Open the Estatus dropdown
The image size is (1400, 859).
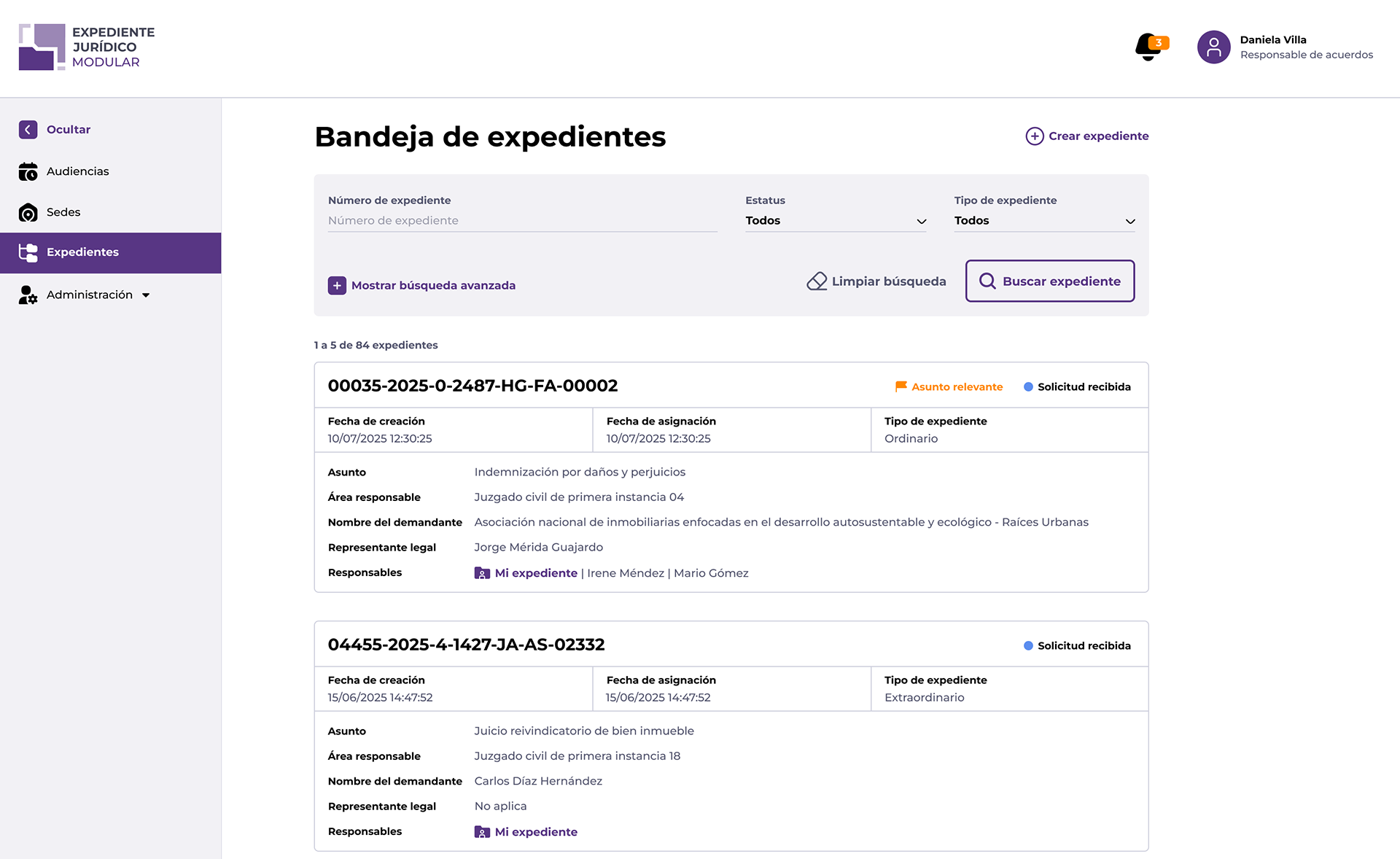[835, 221]
